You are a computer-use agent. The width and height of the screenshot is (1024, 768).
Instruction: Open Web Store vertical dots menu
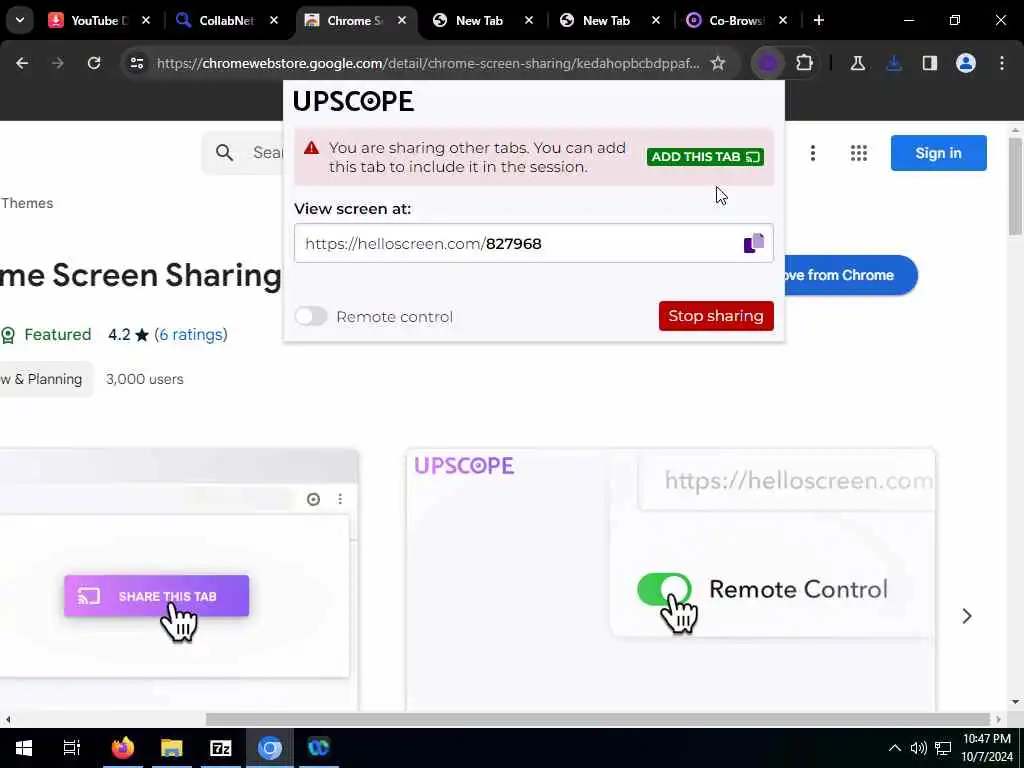812,153
